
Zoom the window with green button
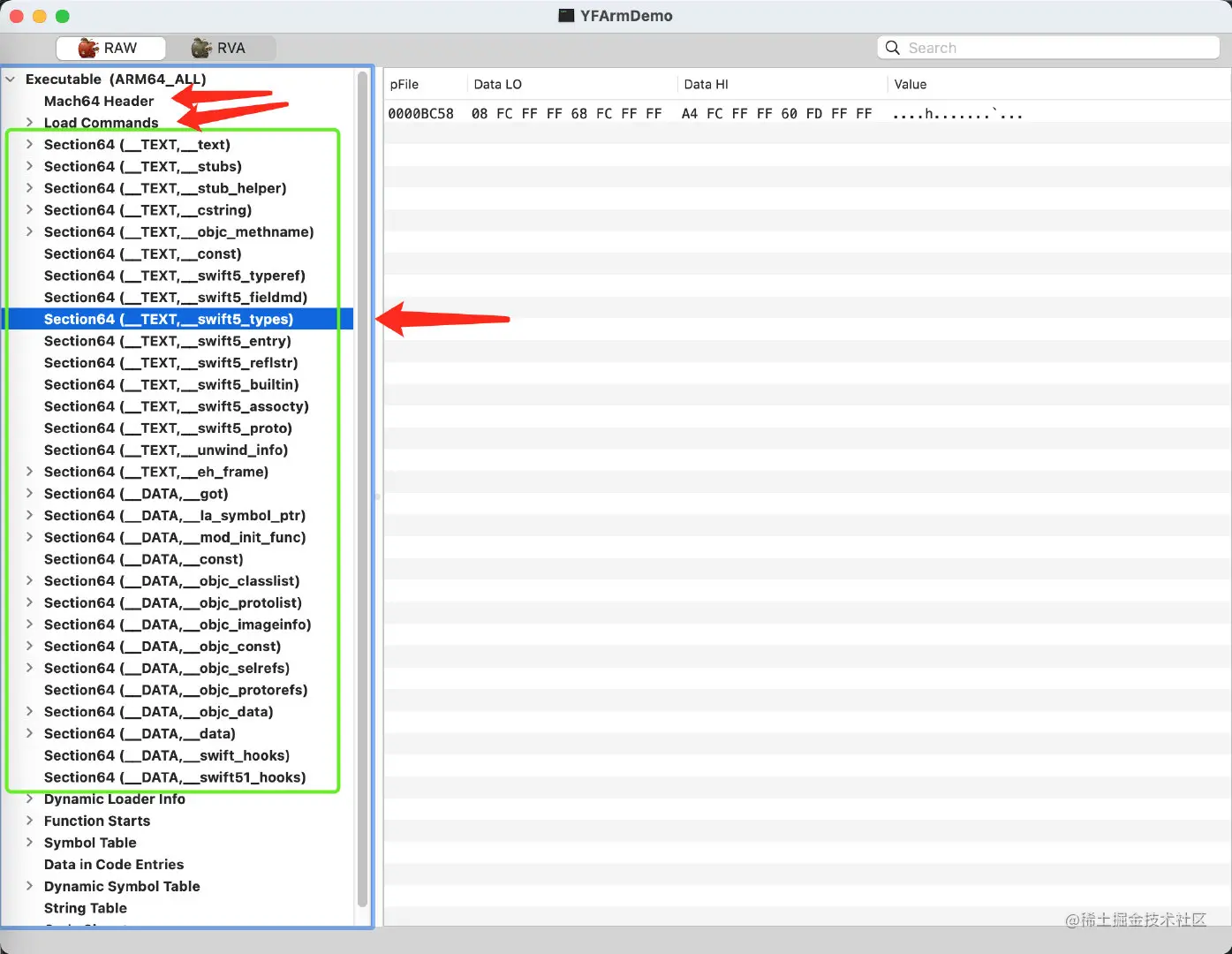click(x=63, y=16)
